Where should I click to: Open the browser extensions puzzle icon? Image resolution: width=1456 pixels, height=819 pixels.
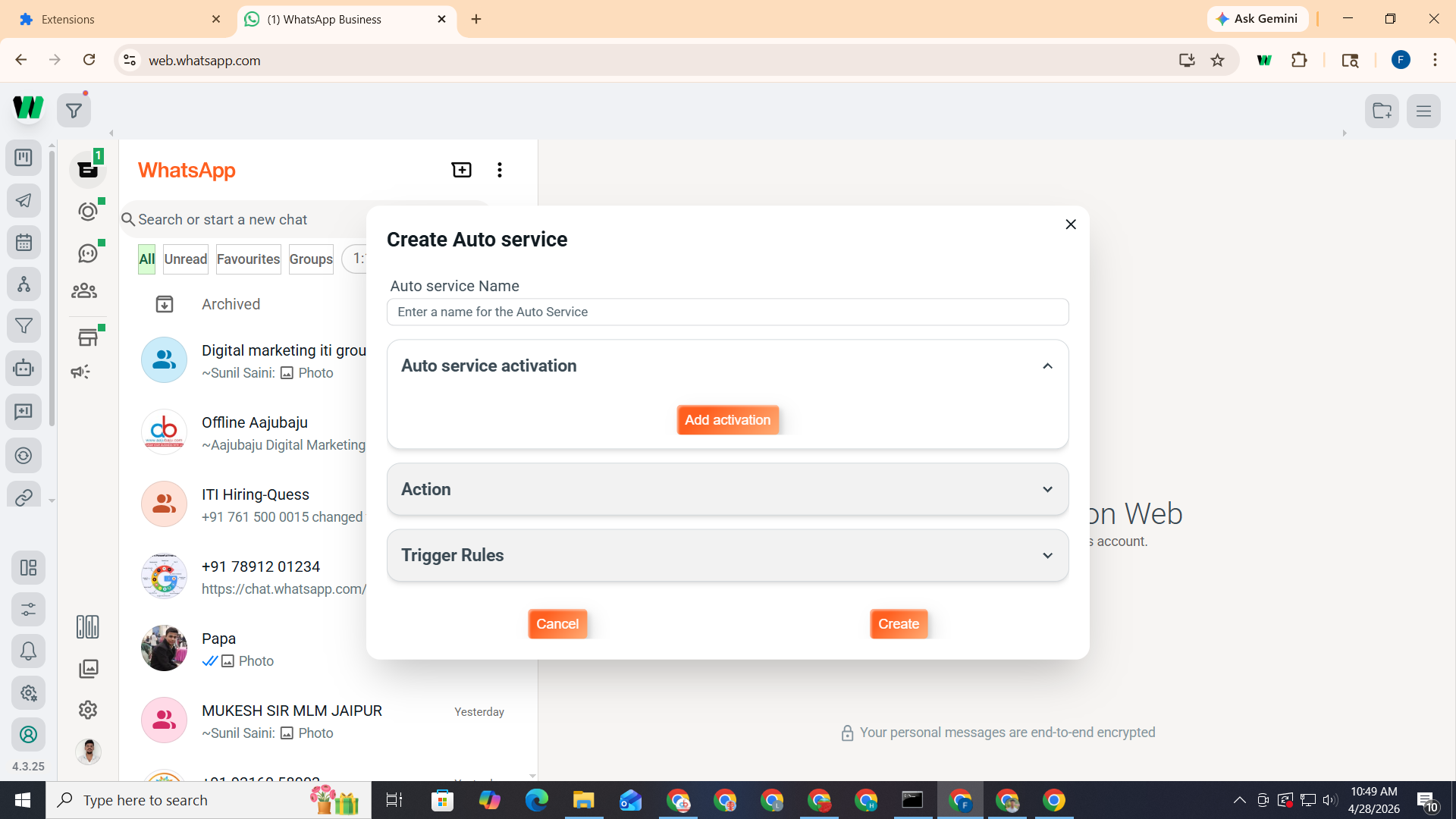[1299, 60]
